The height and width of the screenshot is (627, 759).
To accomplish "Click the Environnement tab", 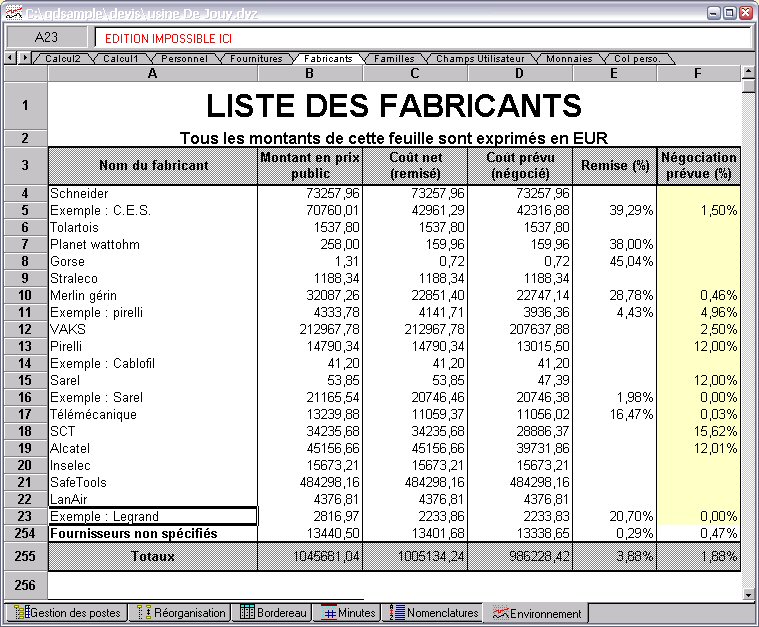I will coord(536,613).
